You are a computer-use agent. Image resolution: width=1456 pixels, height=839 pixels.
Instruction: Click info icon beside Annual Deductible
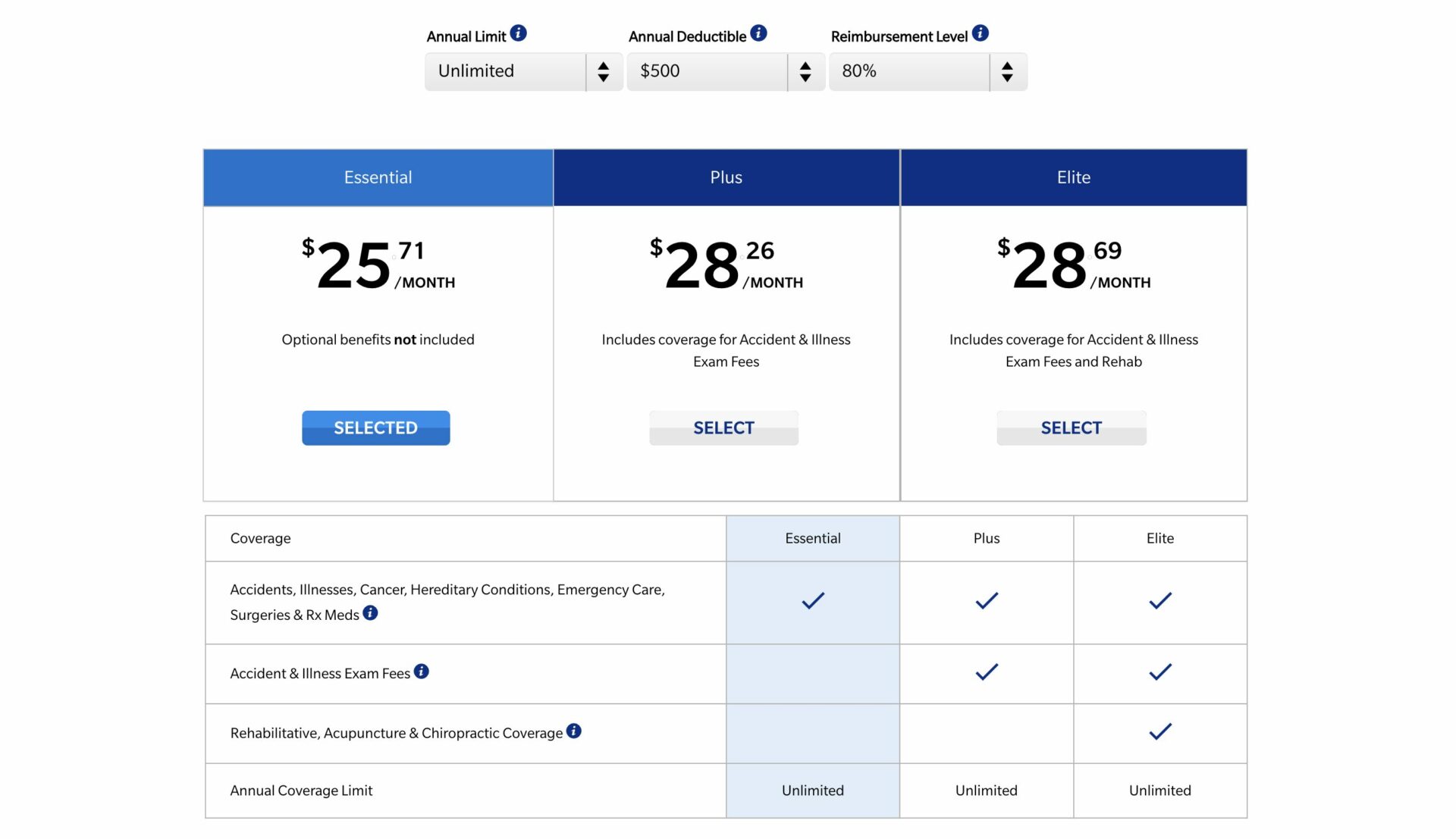pyautogui.click(x=758, y=33)
